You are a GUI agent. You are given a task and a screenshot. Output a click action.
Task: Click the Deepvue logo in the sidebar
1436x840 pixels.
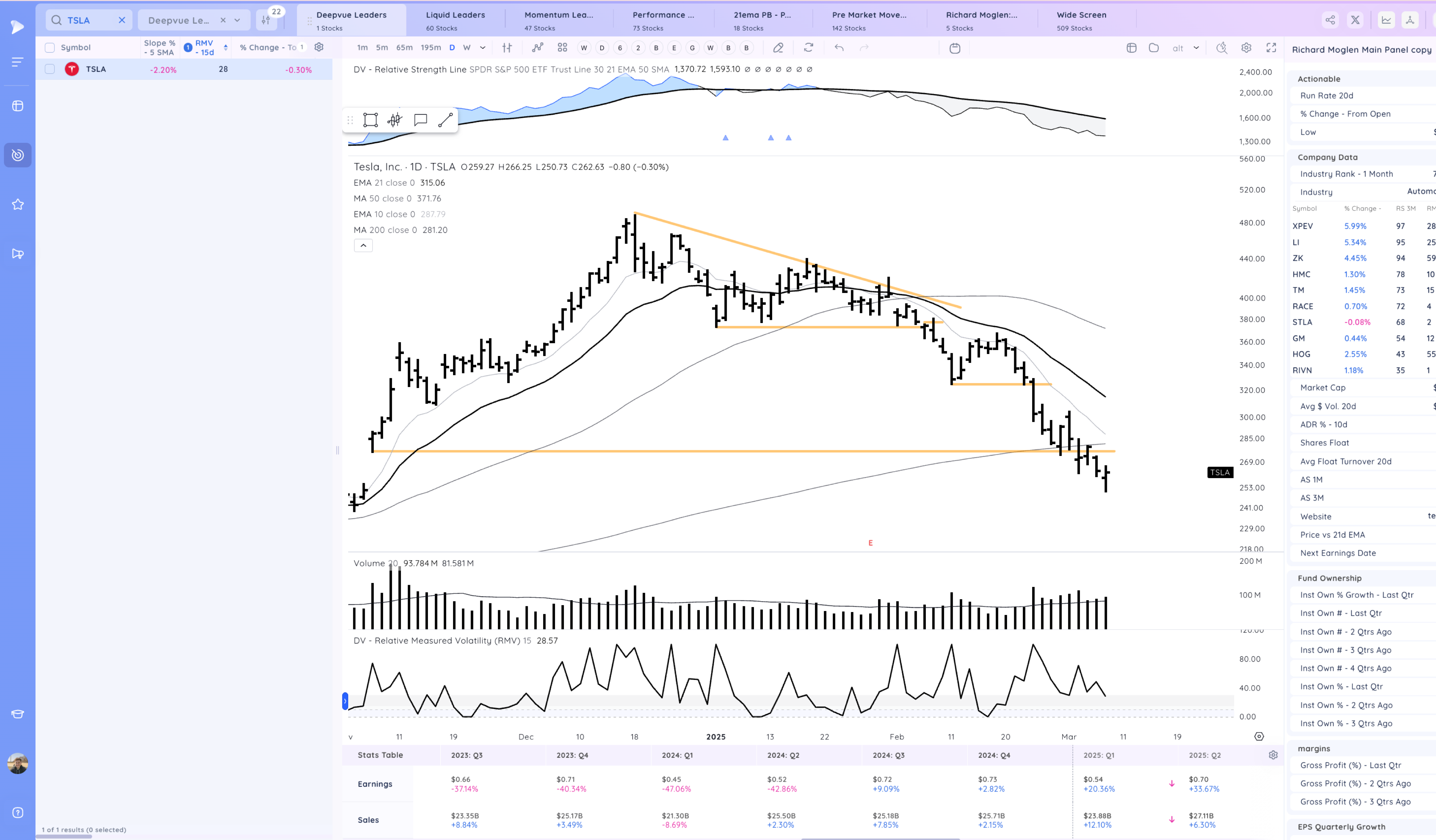[18, 27]
